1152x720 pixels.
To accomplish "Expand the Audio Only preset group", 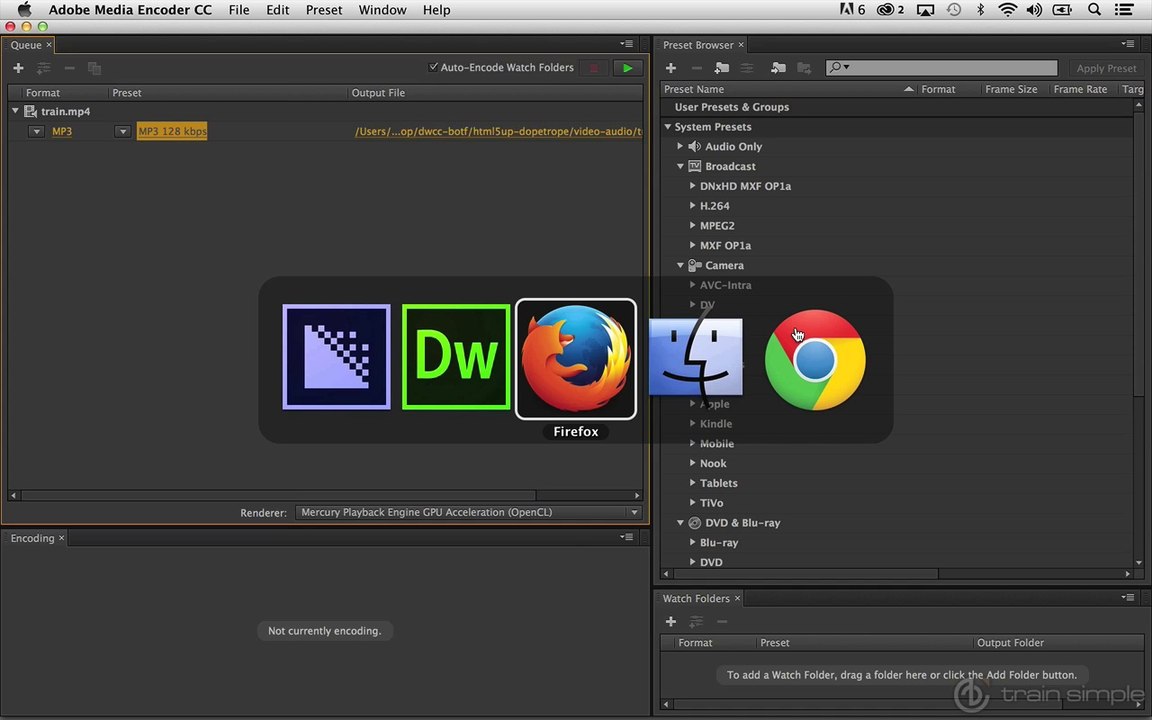I will (x=680, y=146).
